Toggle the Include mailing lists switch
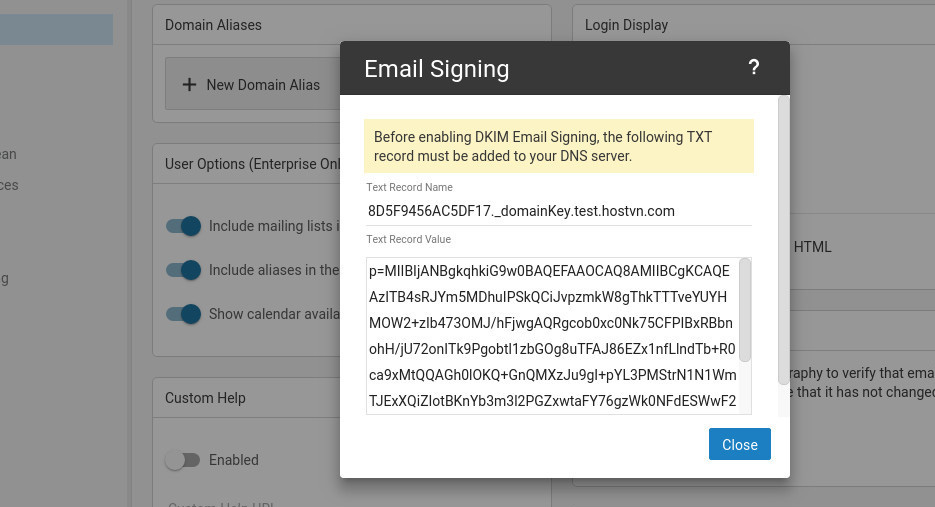Viewport: 935px width, 507px height. click(184, 226)
